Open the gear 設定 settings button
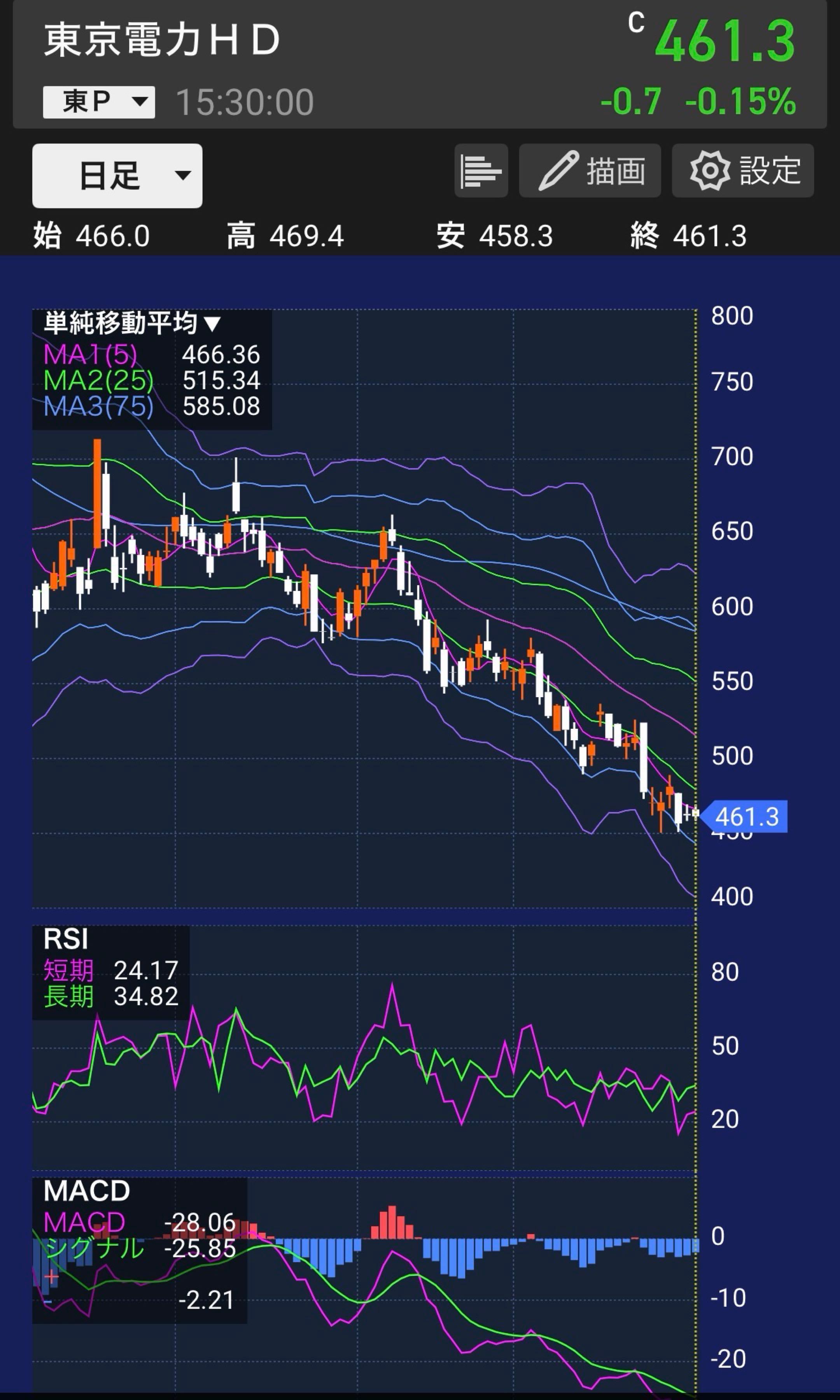This screenshot has width=840, height=1400. pyautogui.click(x=743, y=170)
